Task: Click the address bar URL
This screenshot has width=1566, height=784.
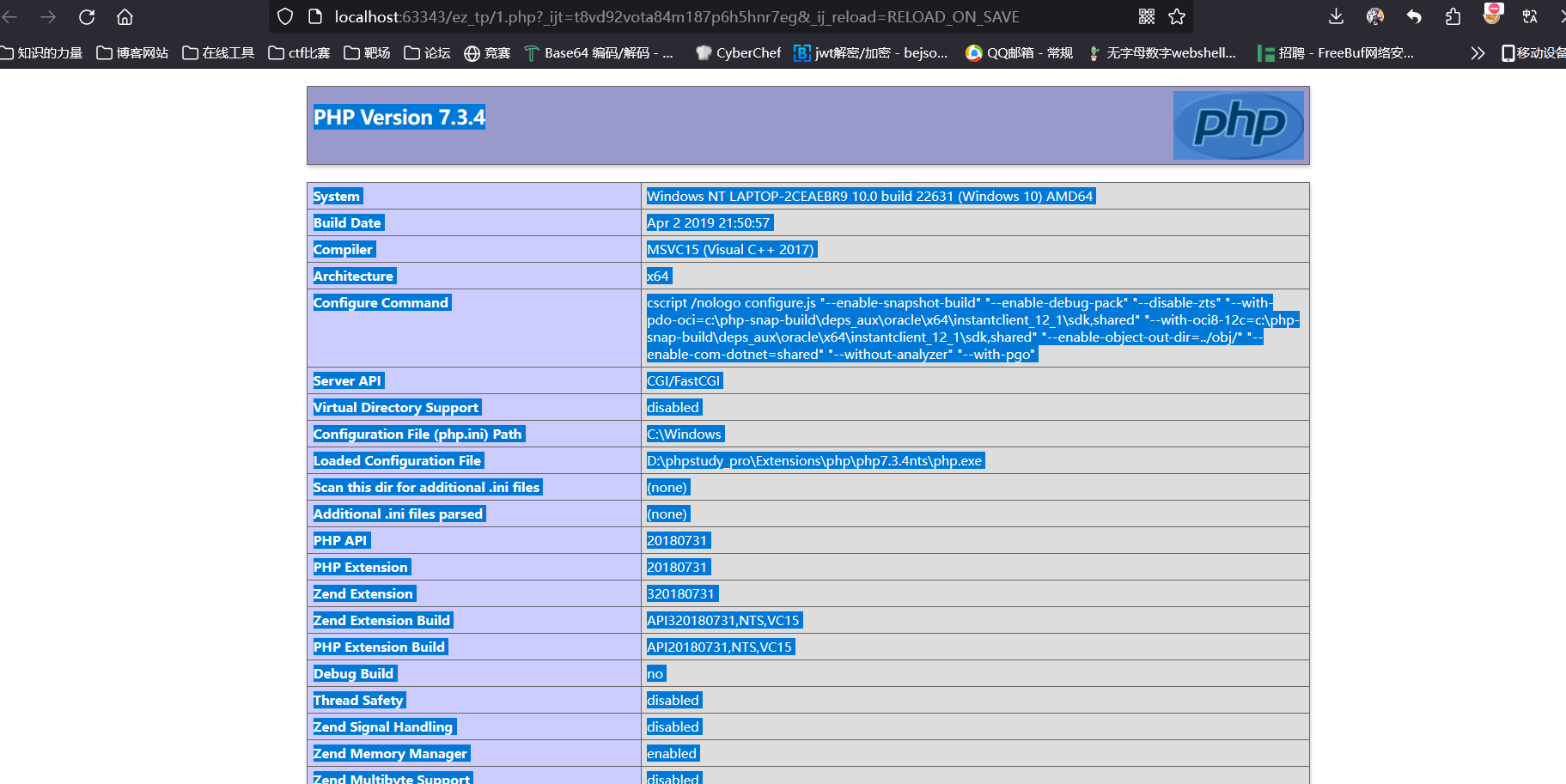Action: pyautogui.click(x=677, y=17)
